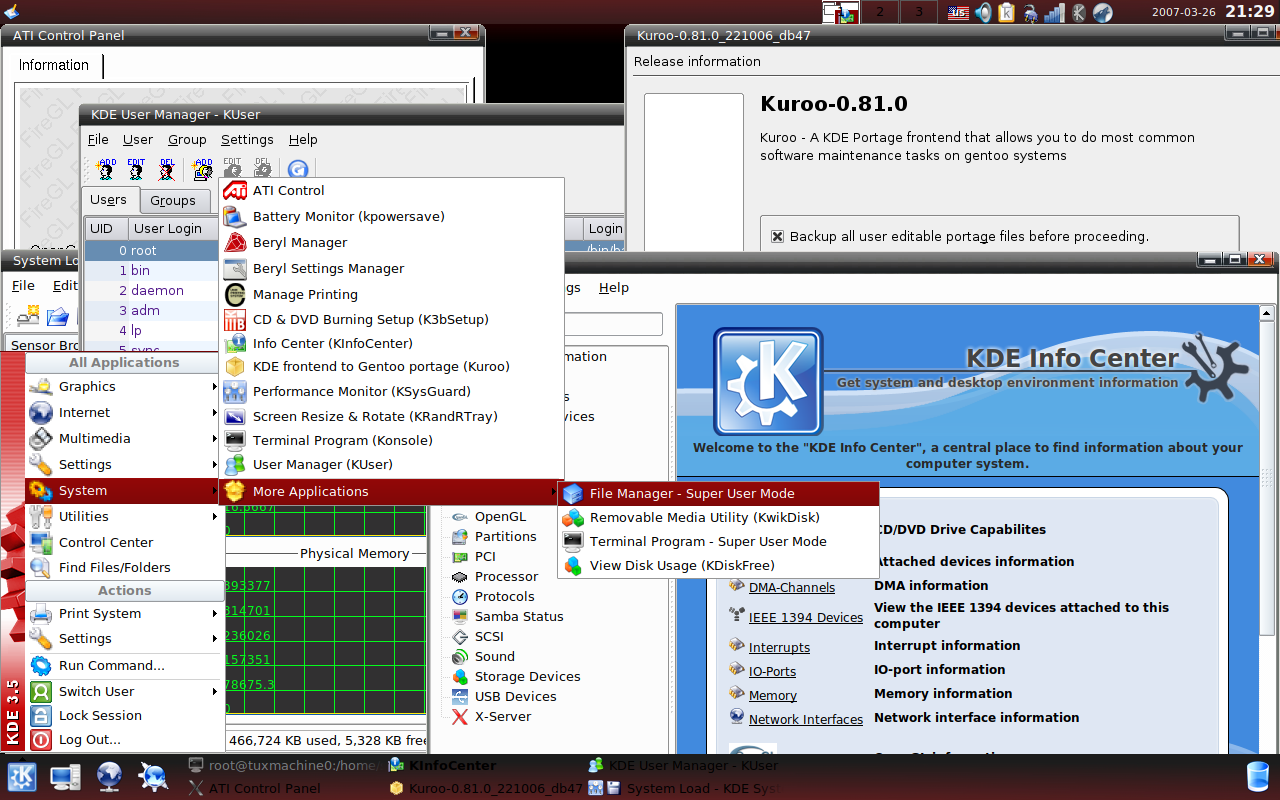Expand the More Applications submenu

click(x=392, y=491)
